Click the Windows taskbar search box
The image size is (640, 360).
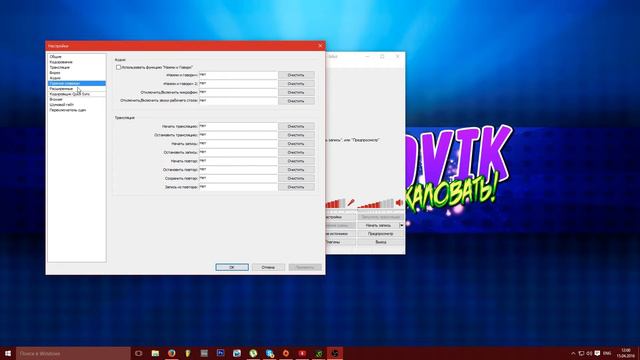coord(73,353)
